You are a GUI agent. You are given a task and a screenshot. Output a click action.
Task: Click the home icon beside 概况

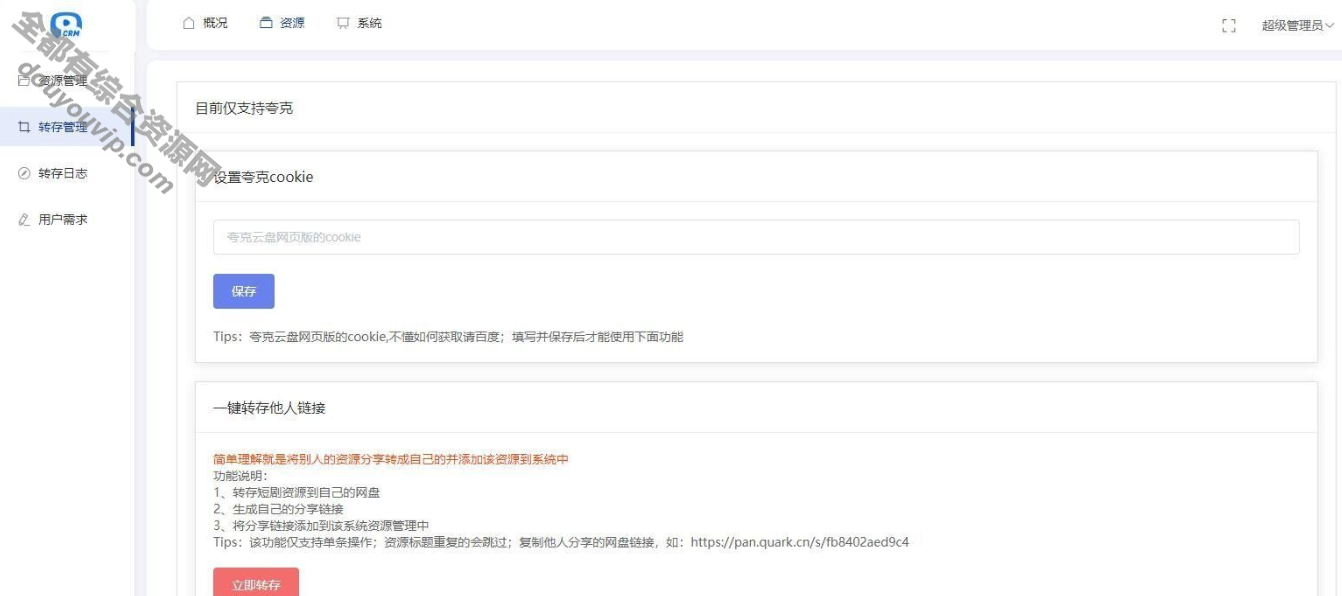(189, 23)
